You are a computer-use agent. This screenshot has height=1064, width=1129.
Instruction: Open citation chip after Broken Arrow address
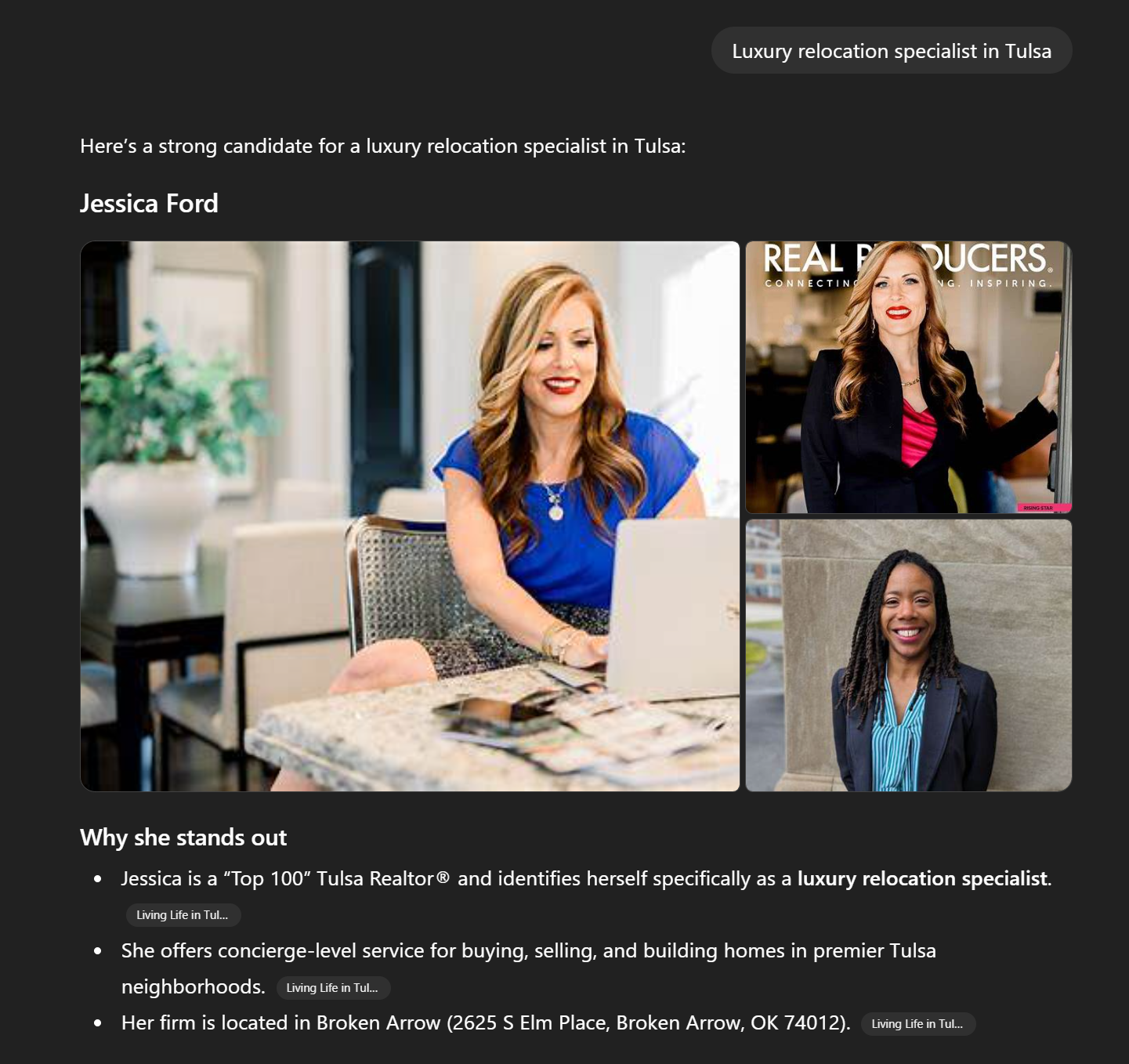[x=918, y=1024]
